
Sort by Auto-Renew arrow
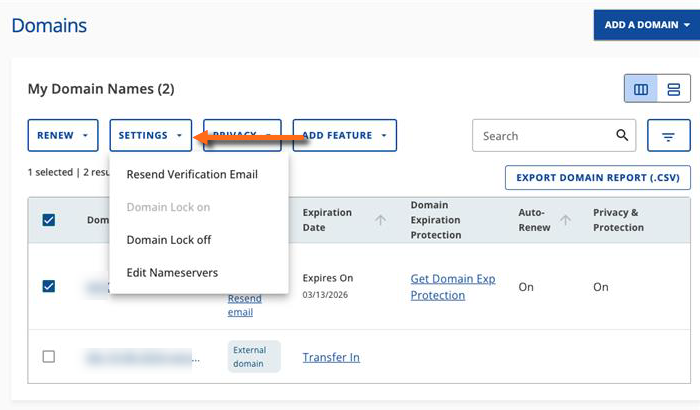pos(564,220)
